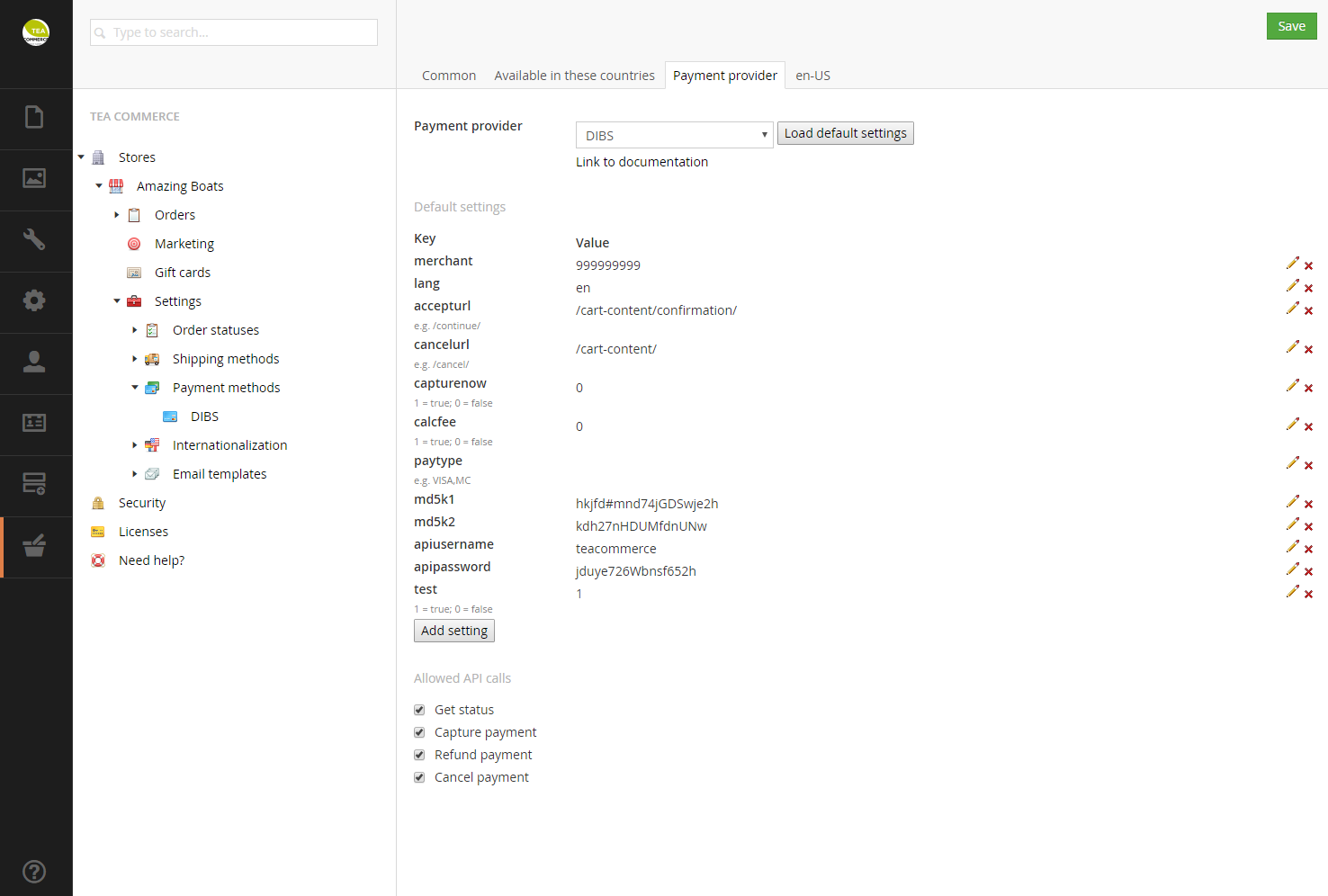Uncheck the Cancel payment checkbox
The width and height of the screenshot is (1328, 896).
pos(419,777)
